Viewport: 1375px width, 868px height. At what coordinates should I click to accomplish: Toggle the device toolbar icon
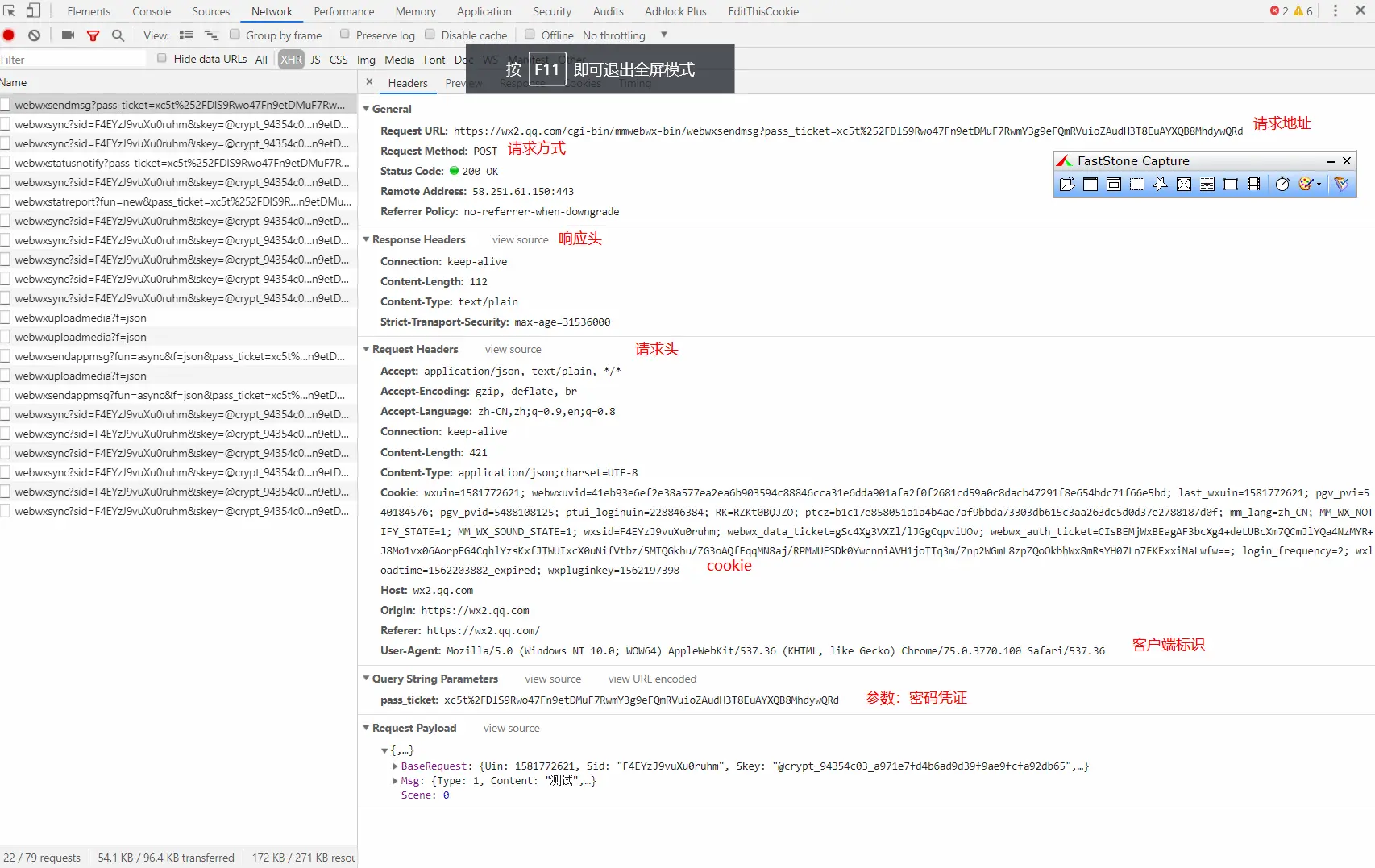click(33, 11)
